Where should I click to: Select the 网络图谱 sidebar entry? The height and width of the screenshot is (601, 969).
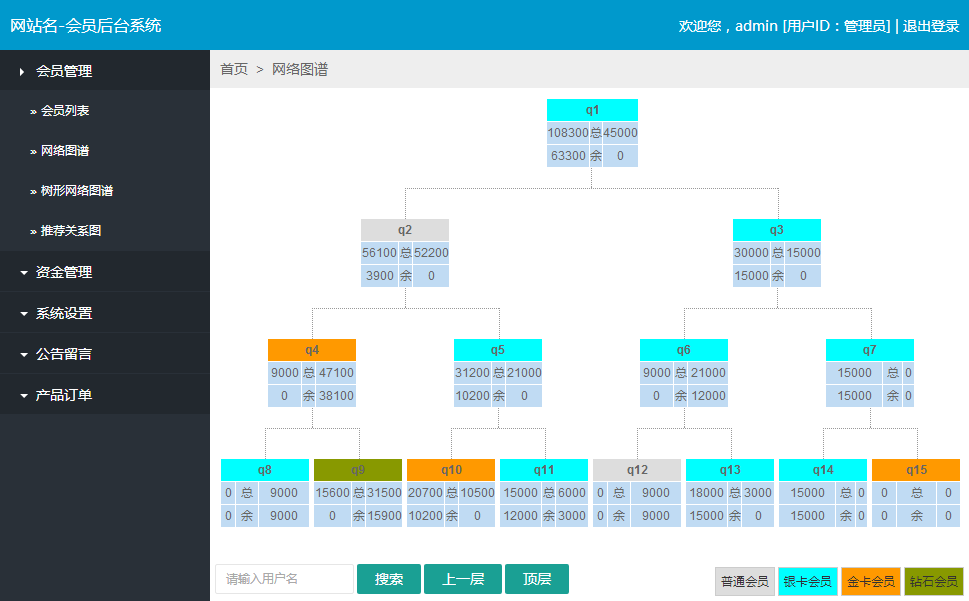65,151
